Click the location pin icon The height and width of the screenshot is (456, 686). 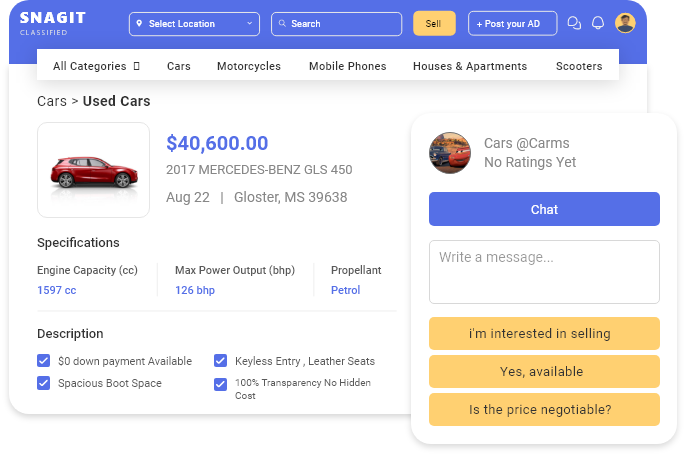point(140,24)
